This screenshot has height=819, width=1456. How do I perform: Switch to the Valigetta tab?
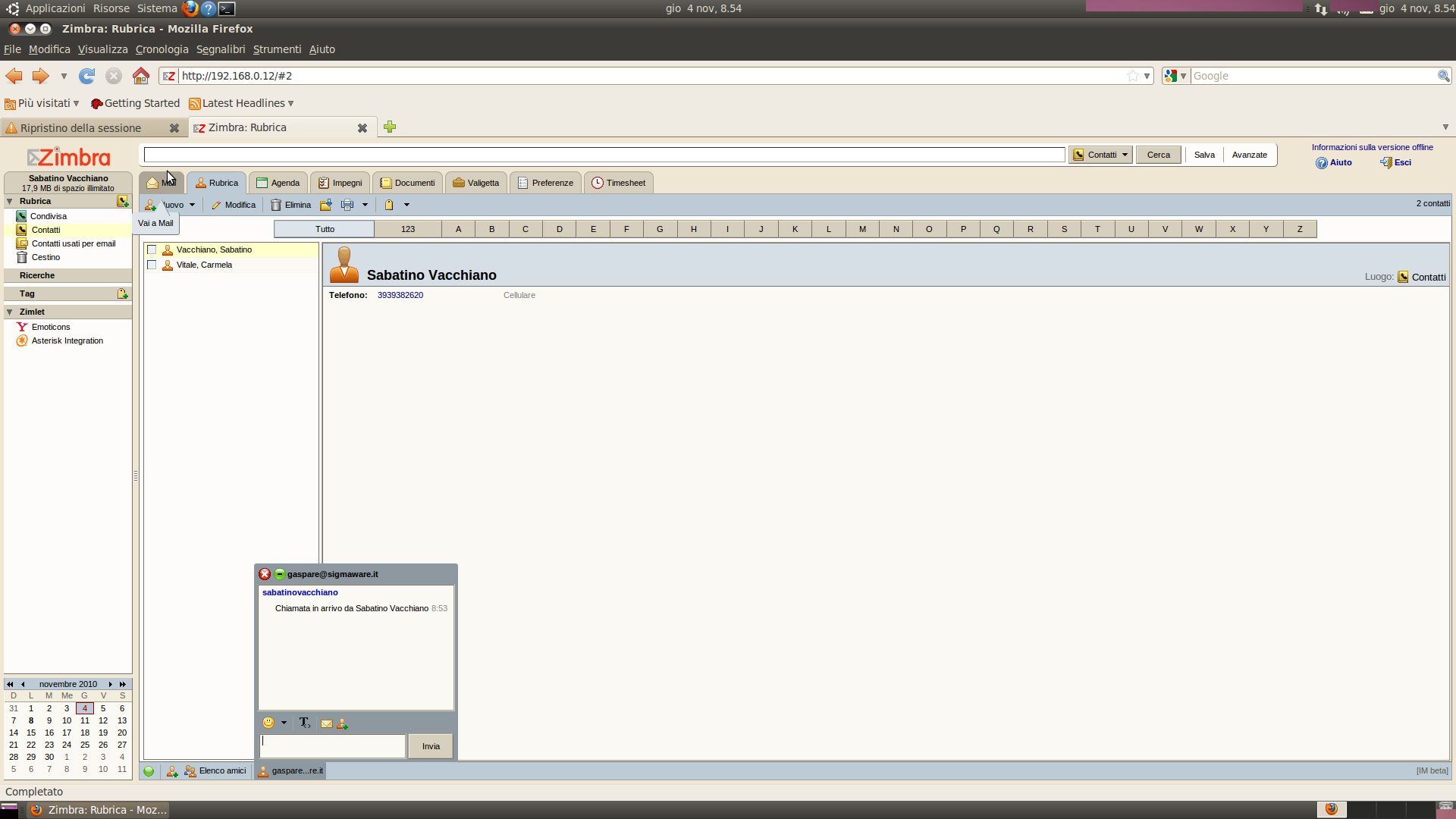pos(476,183)
